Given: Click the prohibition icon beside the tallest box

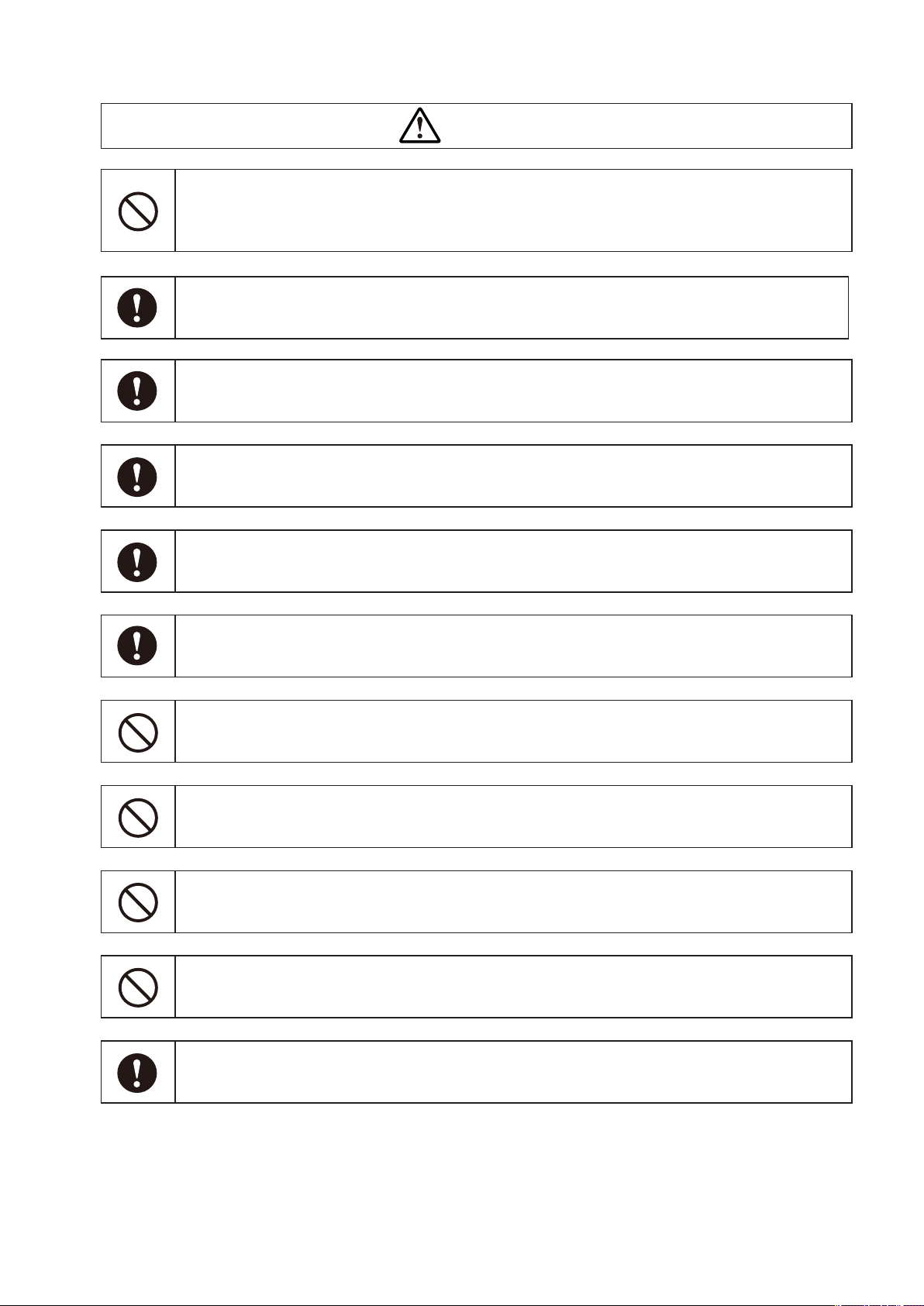Looking at the screenshot, I should [138, 211].
